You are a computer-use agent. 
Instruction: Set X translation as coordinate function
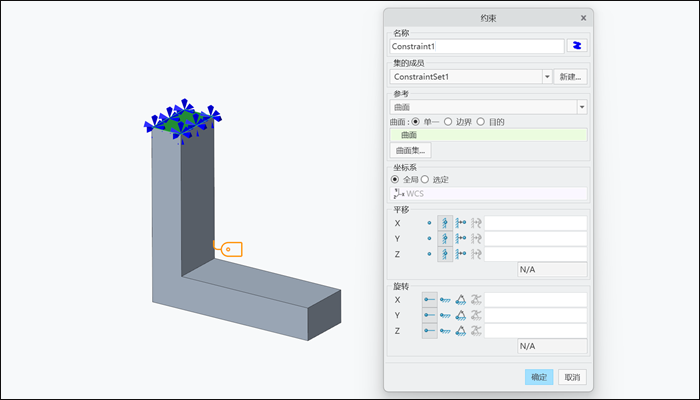click(x=476, y=223)
